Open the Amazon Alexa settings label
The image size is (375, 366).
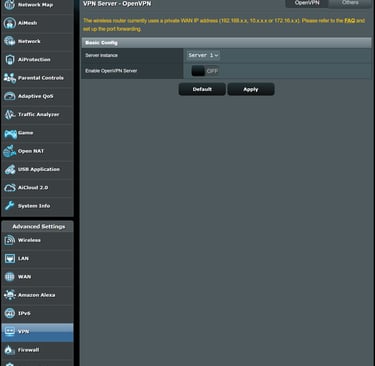click(x=37, y=295)
